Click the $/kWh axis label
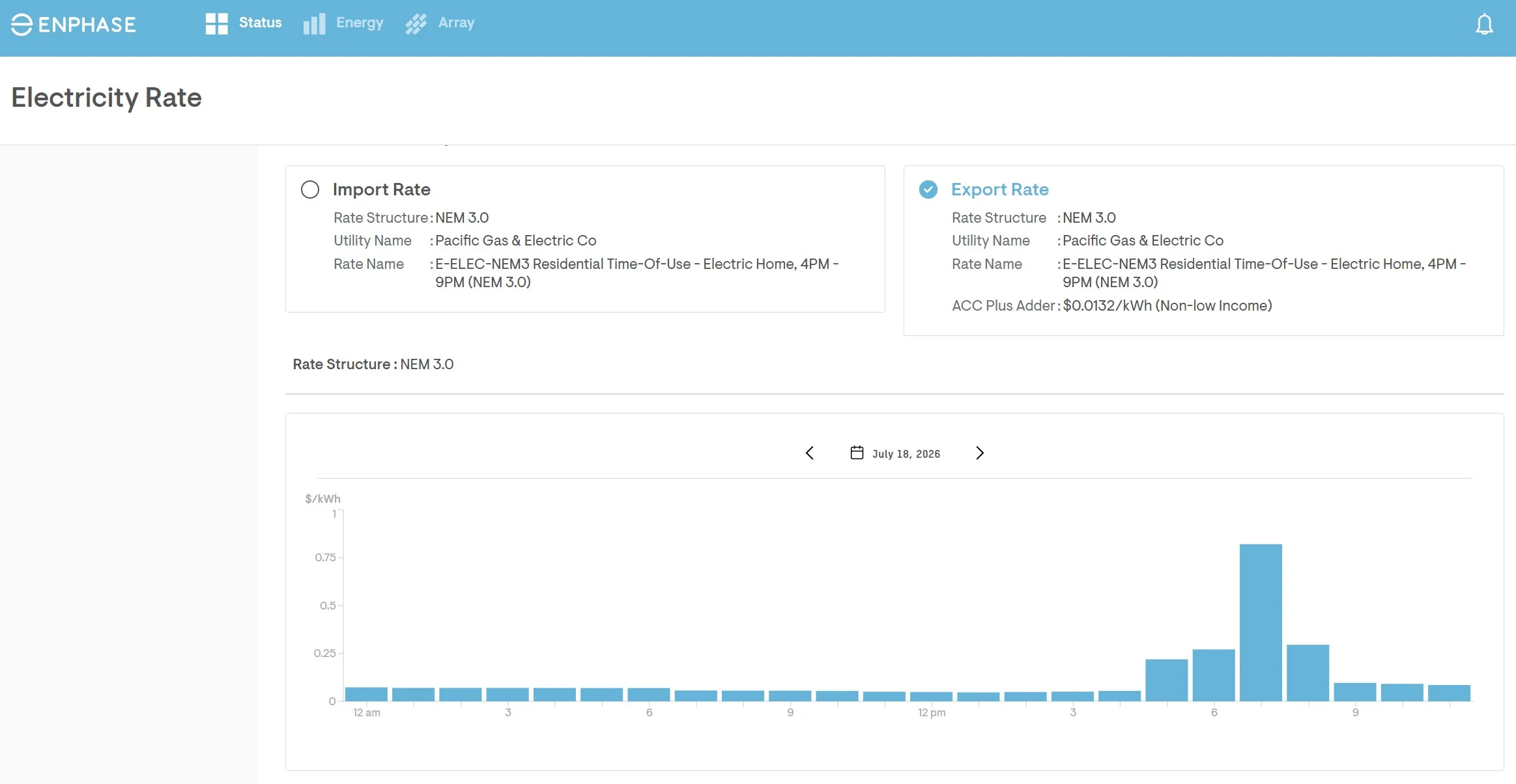 click(322, 499)
